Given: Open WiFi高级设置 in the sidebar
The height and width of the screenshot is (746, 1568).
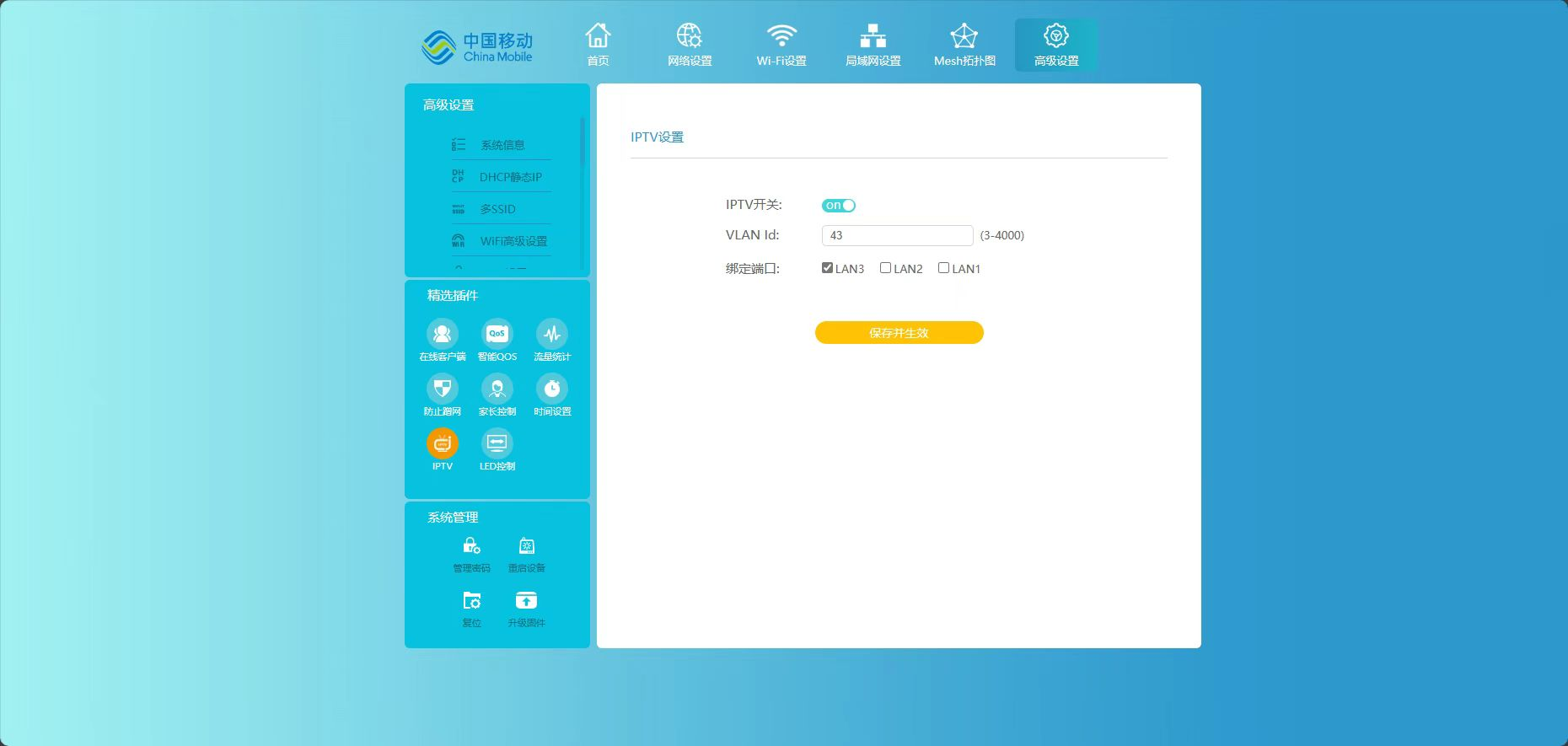Looking at the screenshot, I should [x=502, y=241].
